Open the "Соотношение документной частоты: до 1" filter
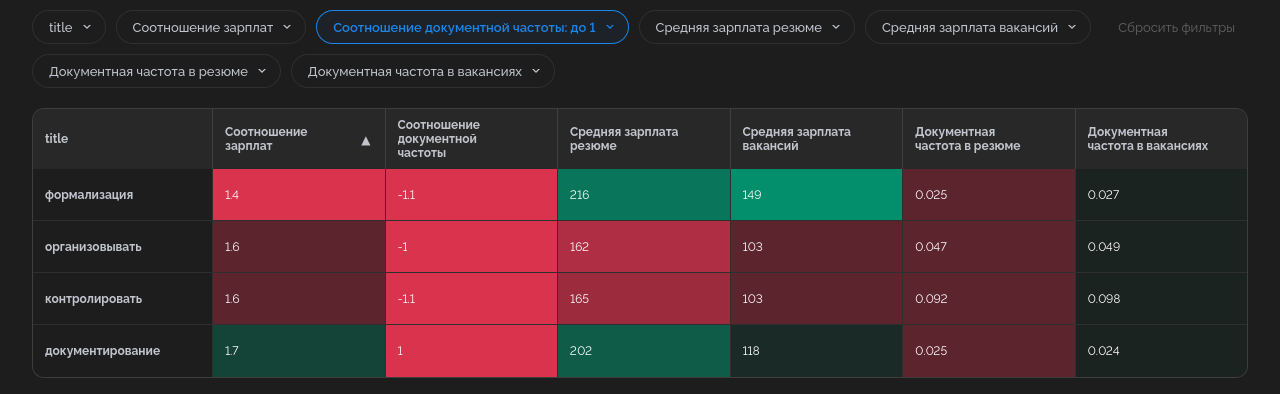The width and height of the screenshot is (1280, 394). coord(472,27)
